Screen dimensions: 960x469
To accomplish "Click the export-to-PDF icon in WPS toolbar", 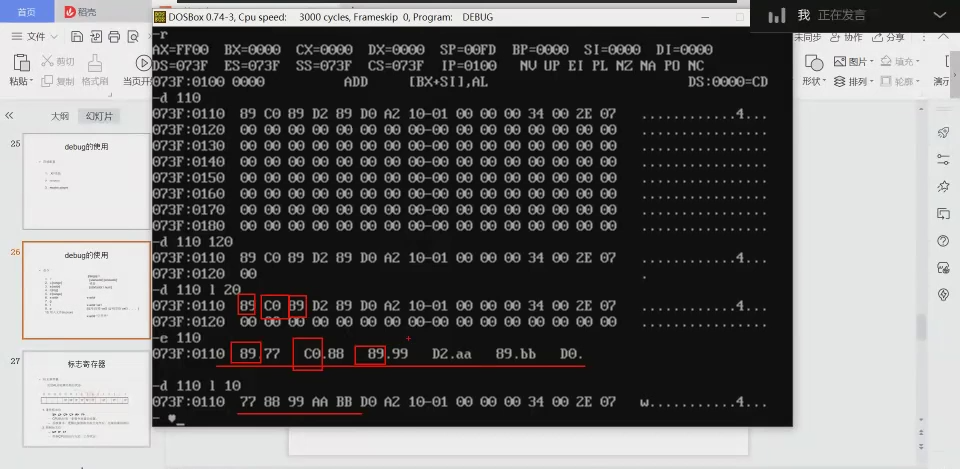I will pos(96,37).
